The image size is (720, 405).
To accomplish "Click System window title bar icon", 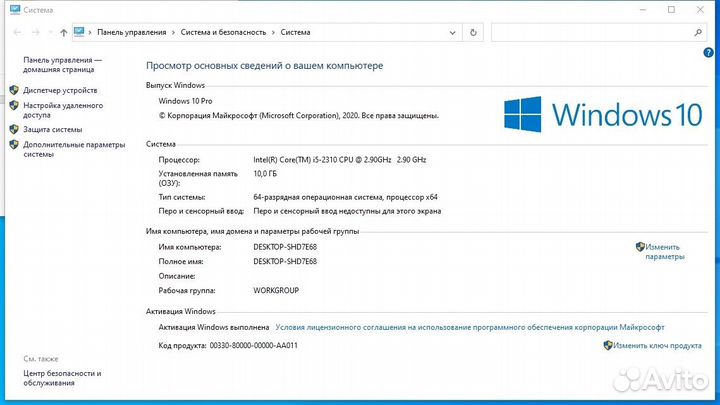I will click(15, 10).
